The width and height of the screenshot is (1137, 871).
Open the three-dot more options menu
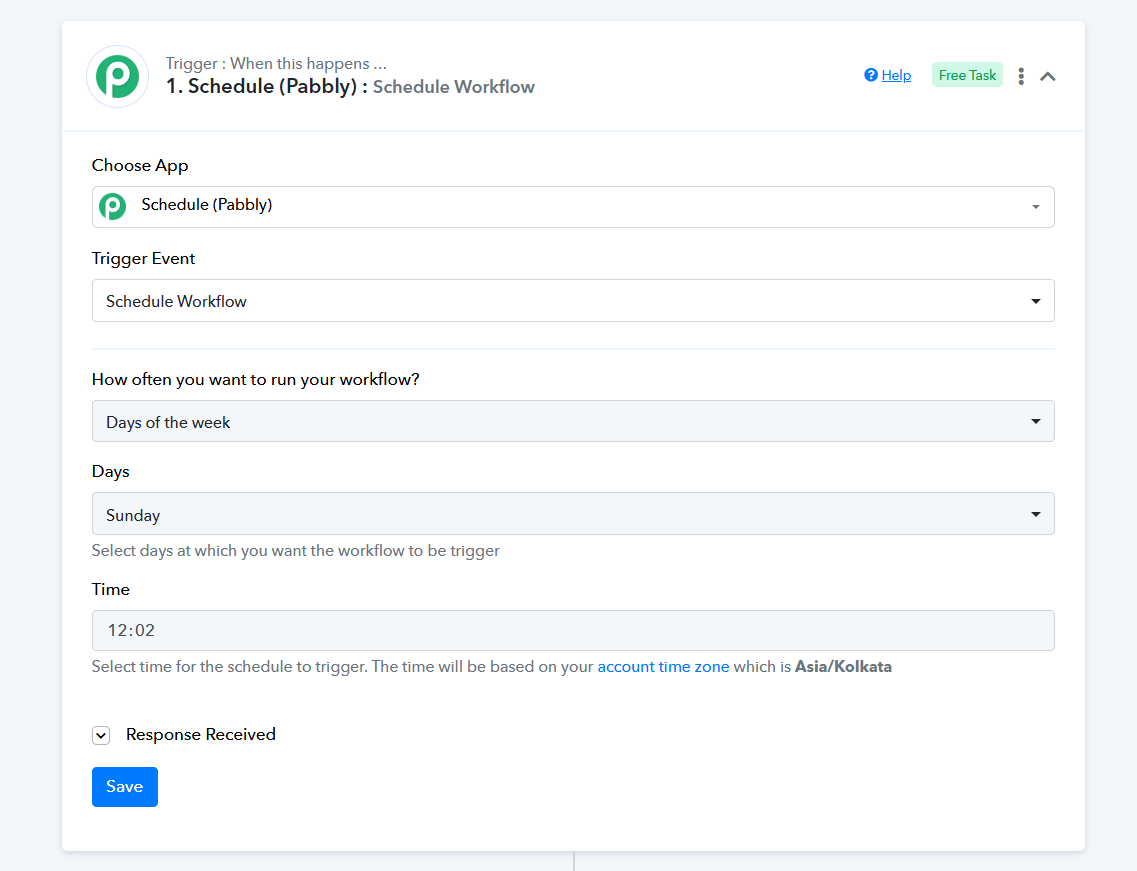click(x=1021, y=76)
